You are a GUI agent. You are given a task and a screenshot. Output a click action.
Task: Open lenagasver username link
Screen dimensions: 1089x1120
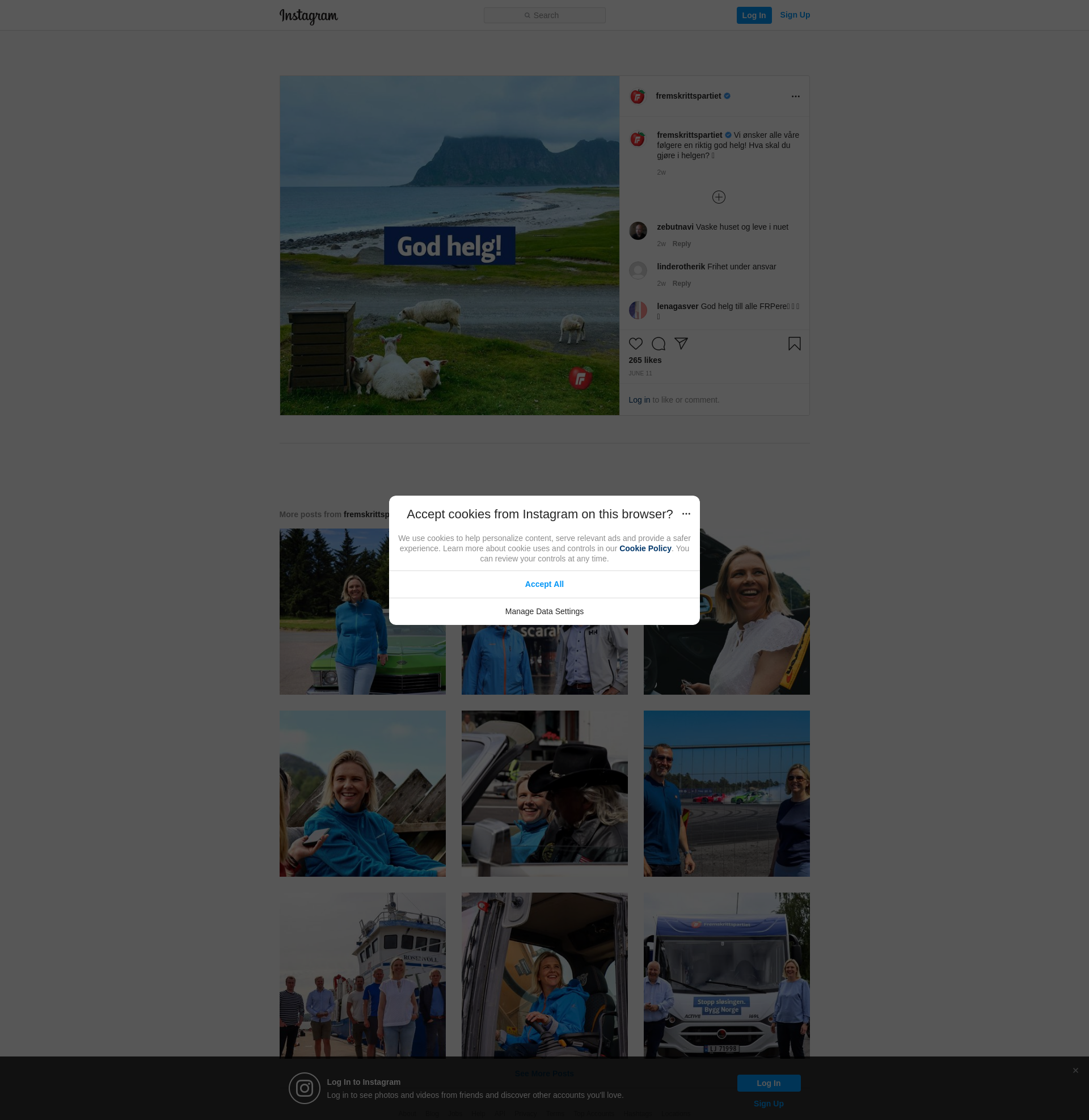[x=677, y=306]
